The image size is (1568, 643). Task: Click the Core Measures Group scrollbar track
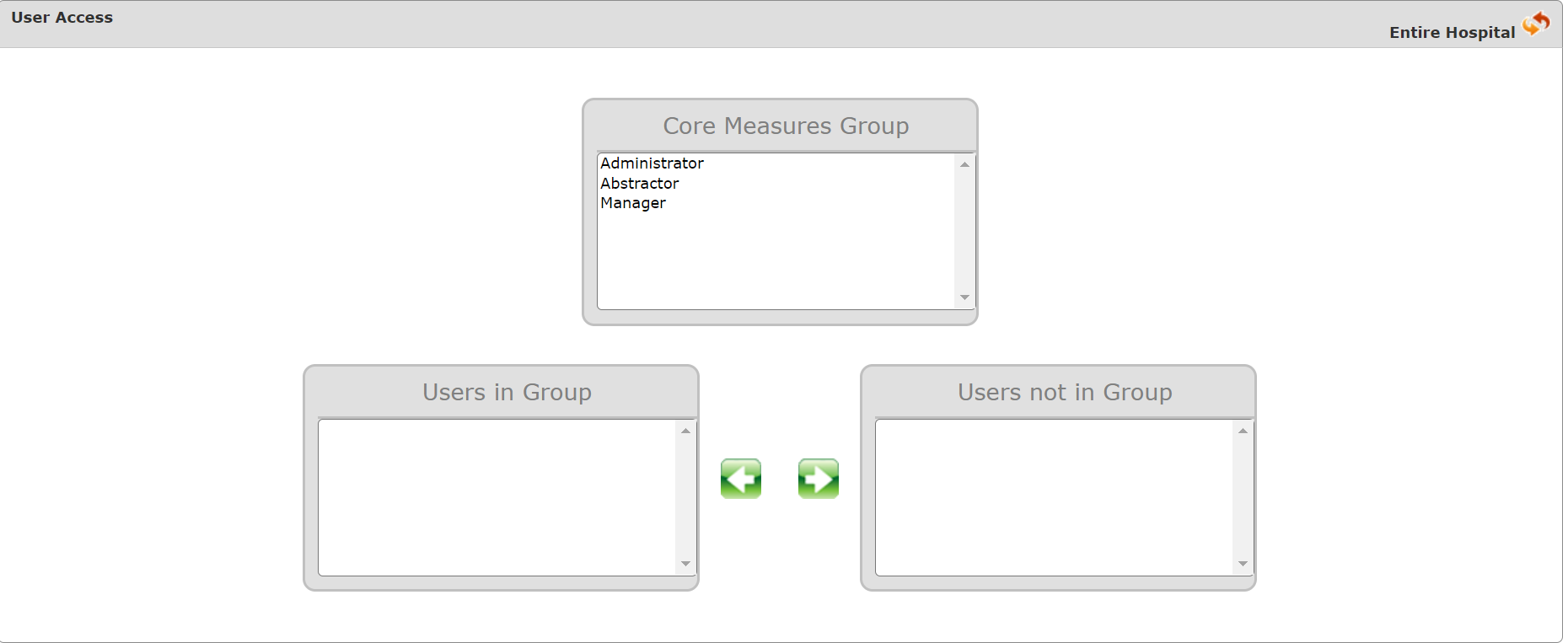pyautogui.click(x=965, y=231)
